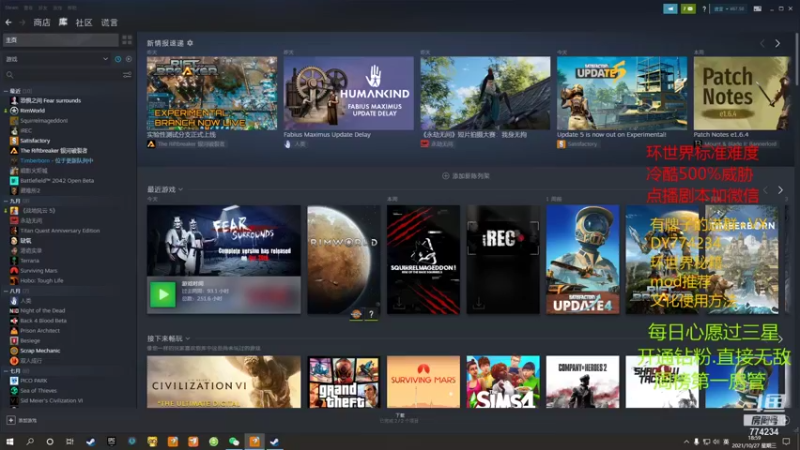Open the 库 library tab
Image resolution: width=800 pixels, height=450 pixels.
point(63,22)
